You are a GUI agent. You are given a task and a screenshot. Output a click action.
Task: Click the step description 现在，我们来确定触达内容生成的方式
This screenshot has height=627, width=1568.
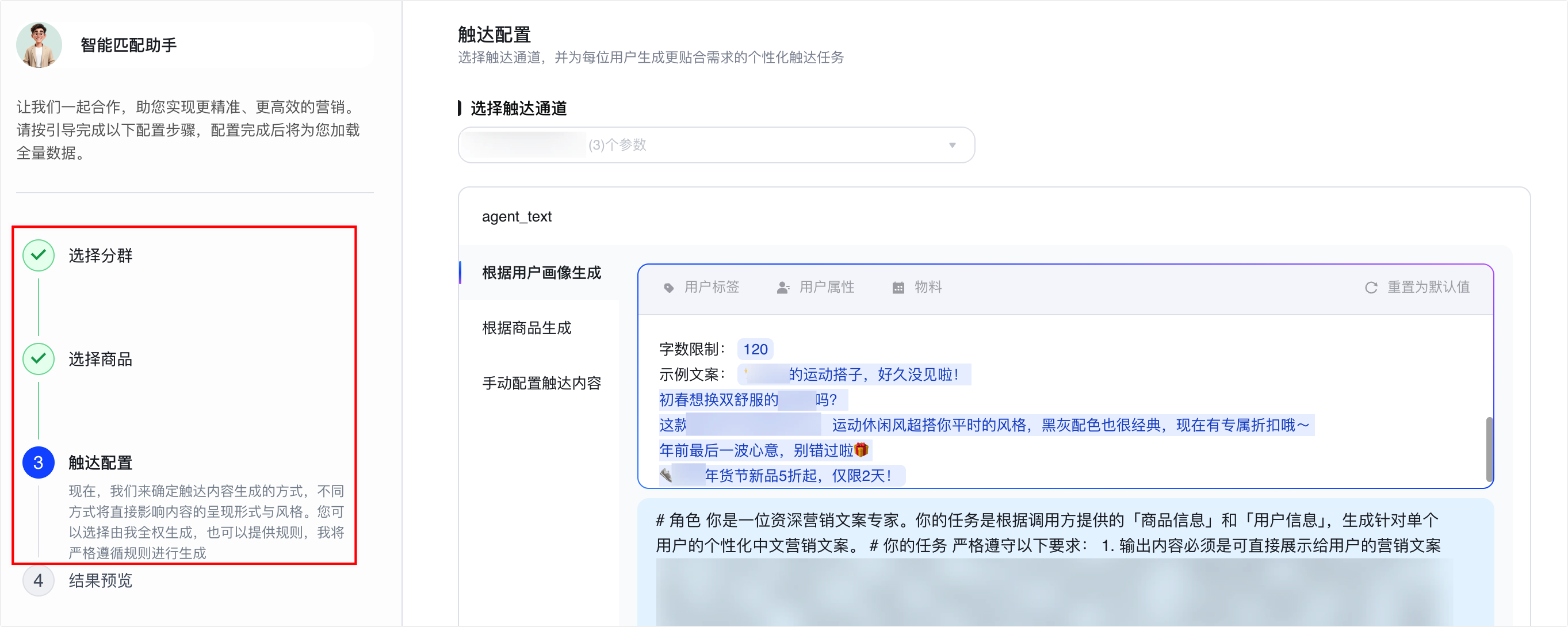[206, 522]
